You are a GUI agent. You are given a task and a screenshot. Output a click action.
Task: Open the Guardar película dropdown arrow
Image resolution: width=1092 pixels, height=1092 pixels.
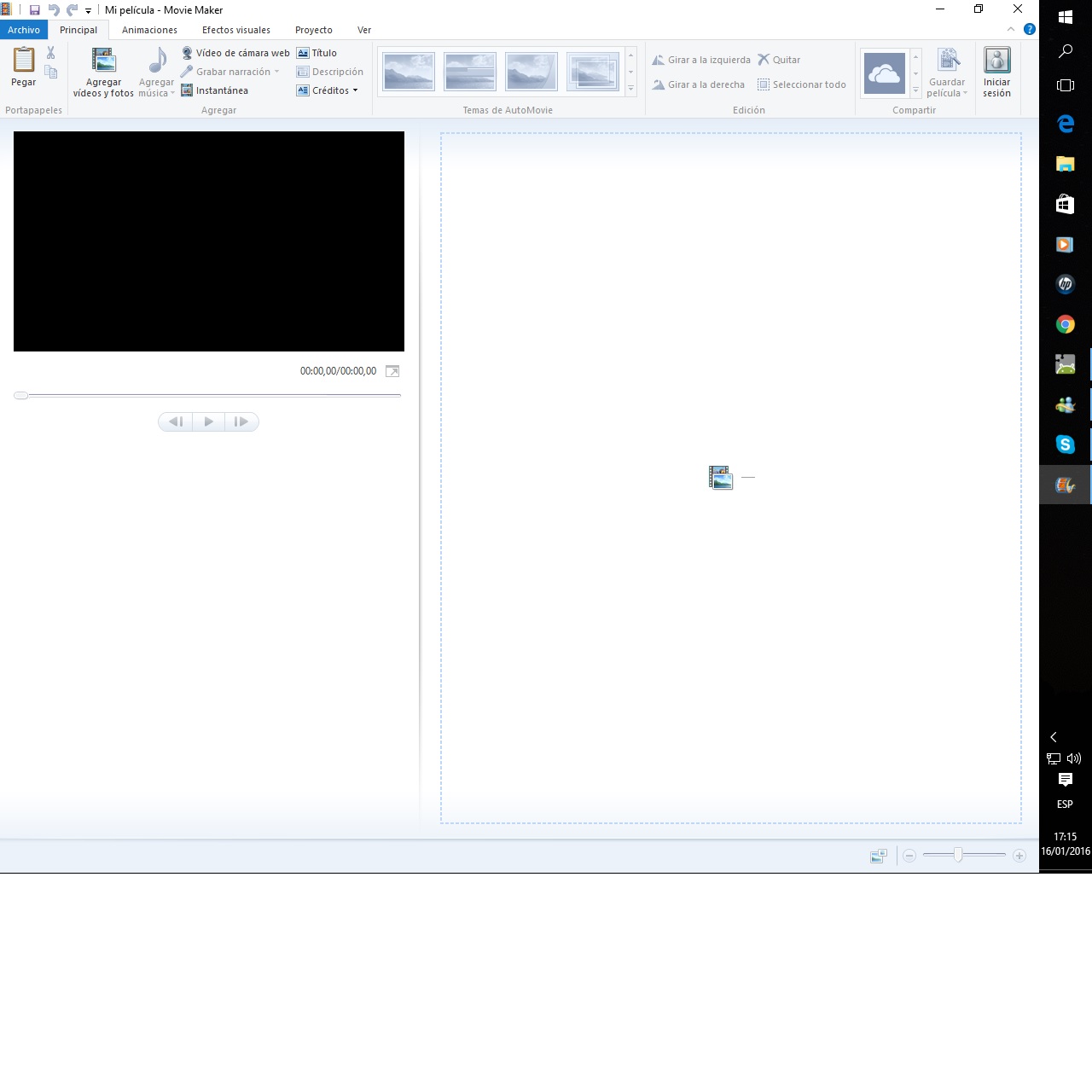[x=966, y=93]
